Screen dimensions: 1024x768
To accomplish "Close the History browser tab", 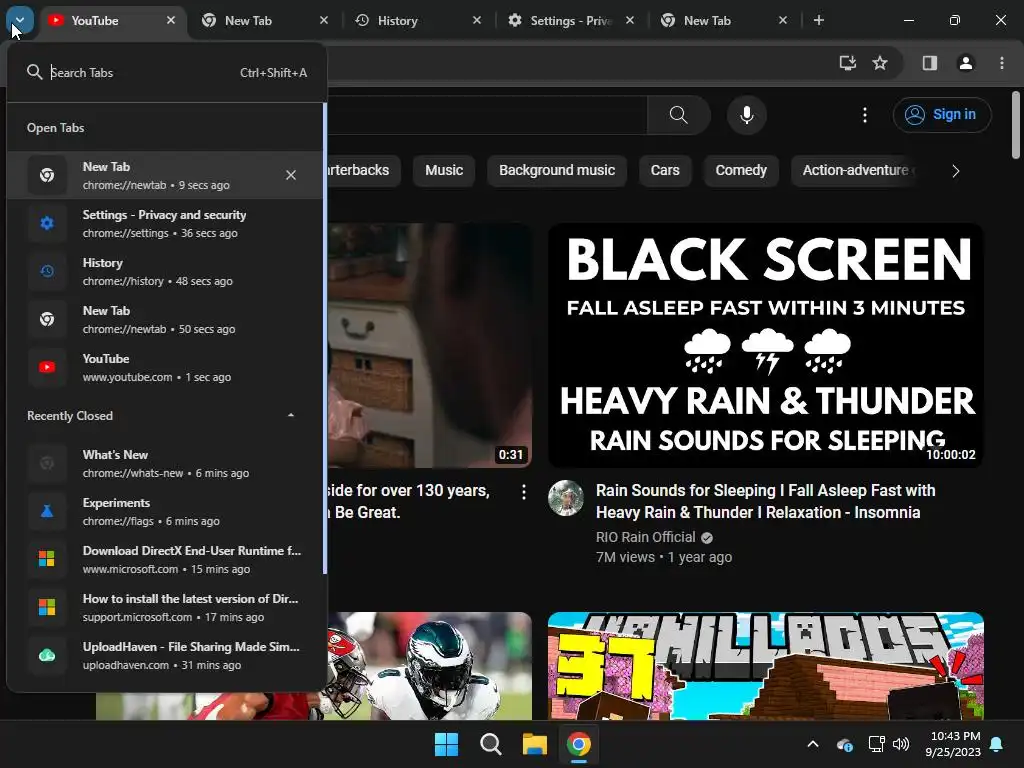I will pyautogui.click(x=477, y=20).
